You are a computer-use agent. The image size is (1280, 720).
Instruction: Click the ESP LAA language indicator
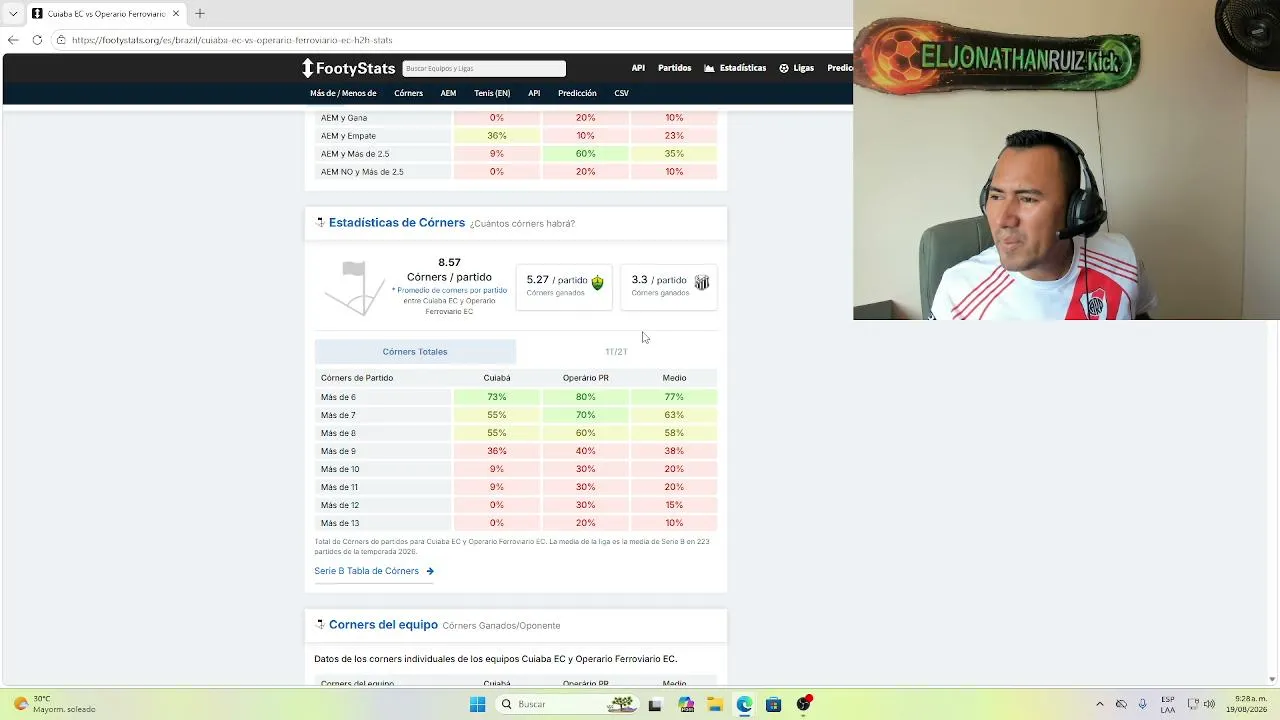1168,704
